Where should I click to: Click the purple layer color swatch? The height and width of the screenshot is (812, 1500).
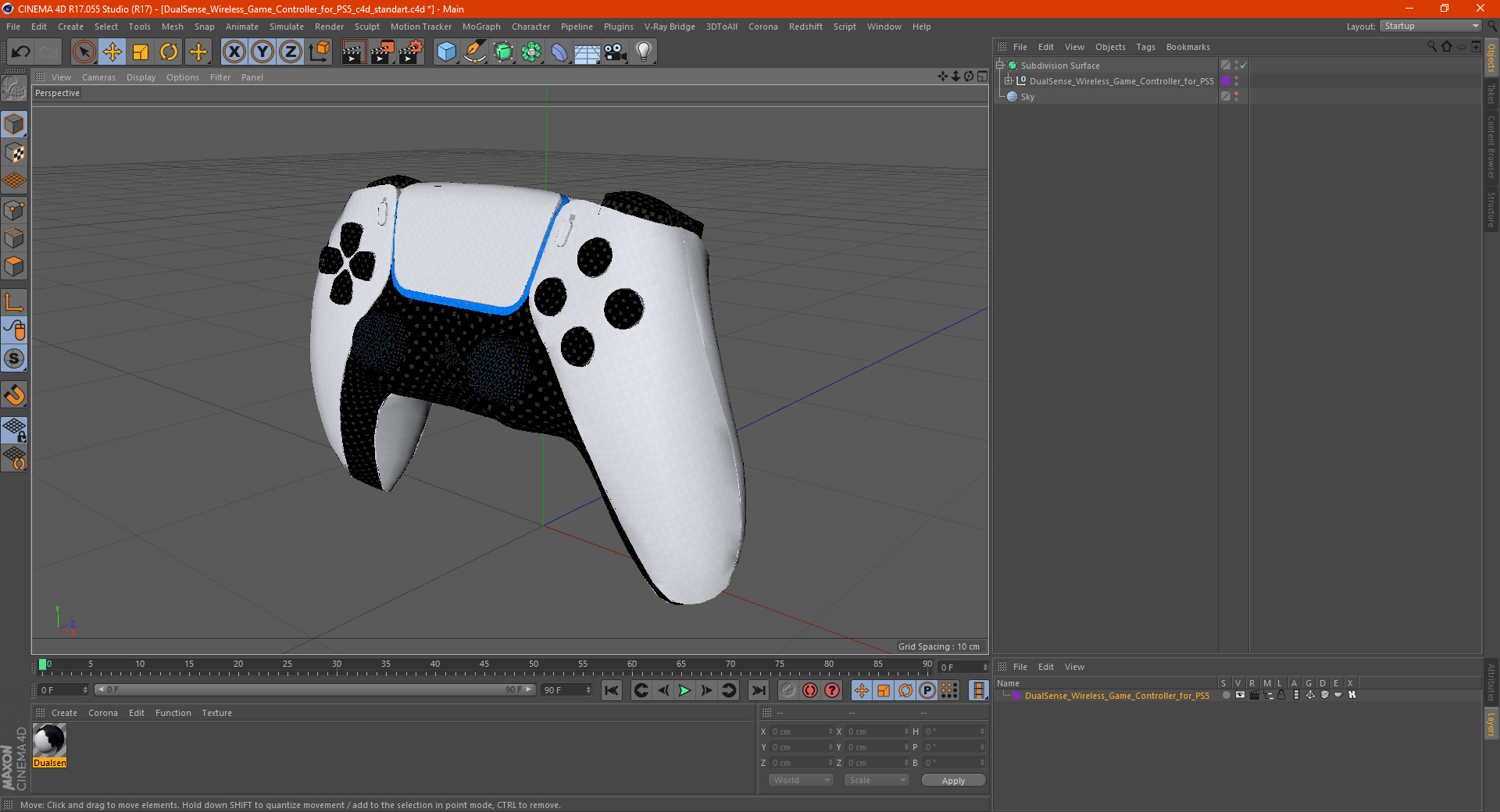[1016, 696]
